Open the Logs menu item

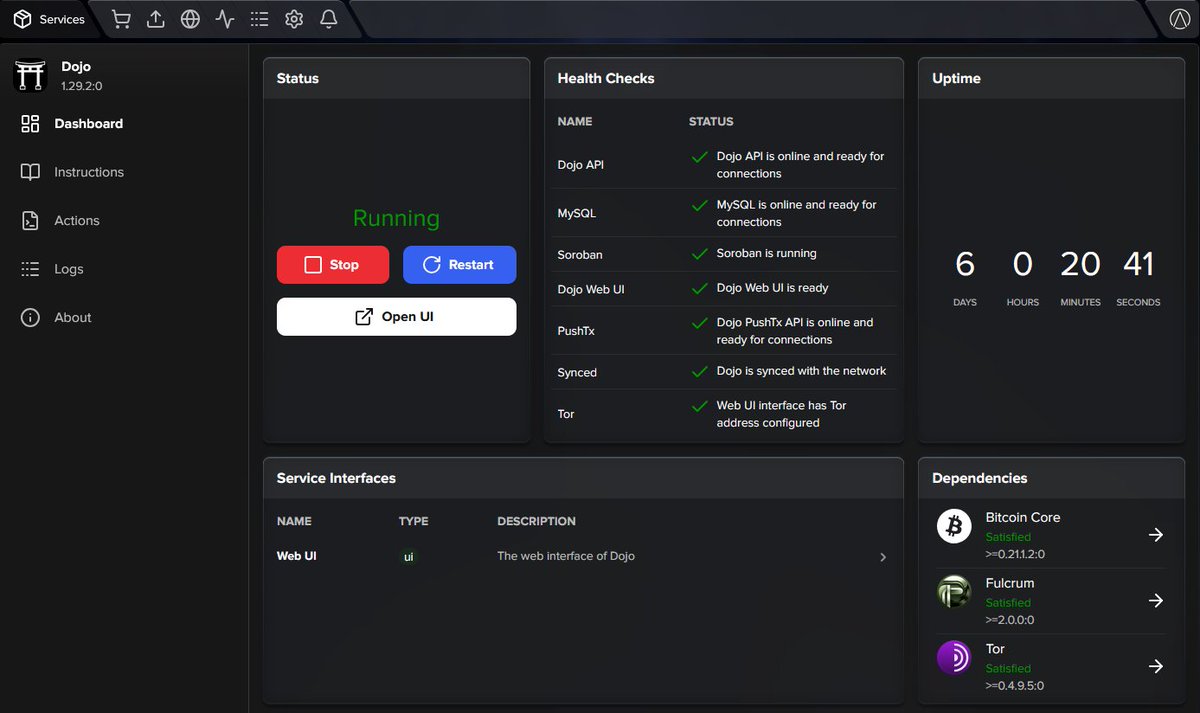point(124,269)
